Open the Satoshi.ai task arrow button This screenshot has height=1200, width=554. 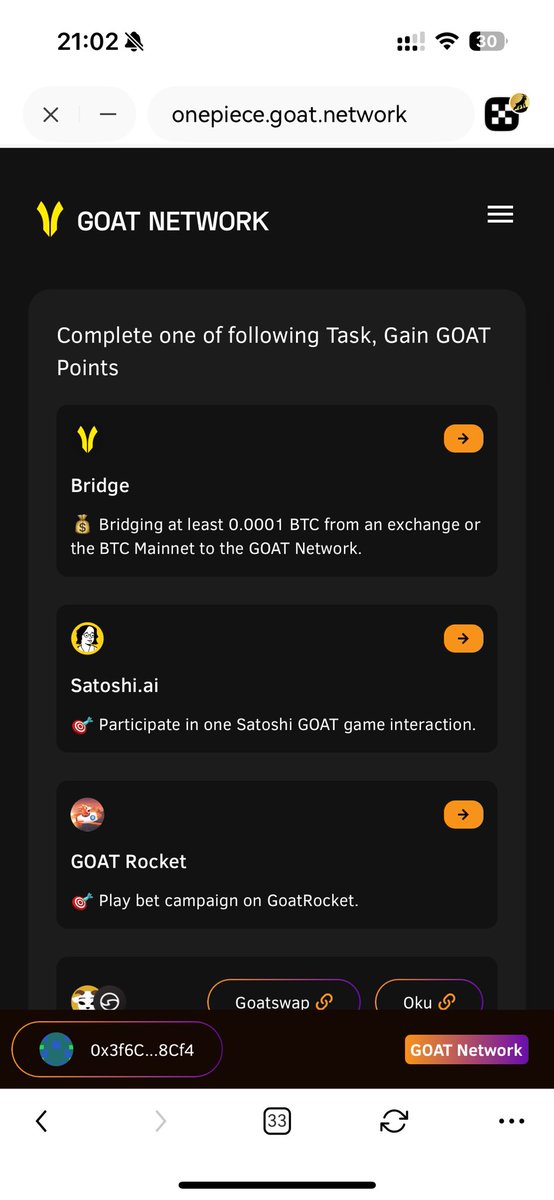click(463, 639)
